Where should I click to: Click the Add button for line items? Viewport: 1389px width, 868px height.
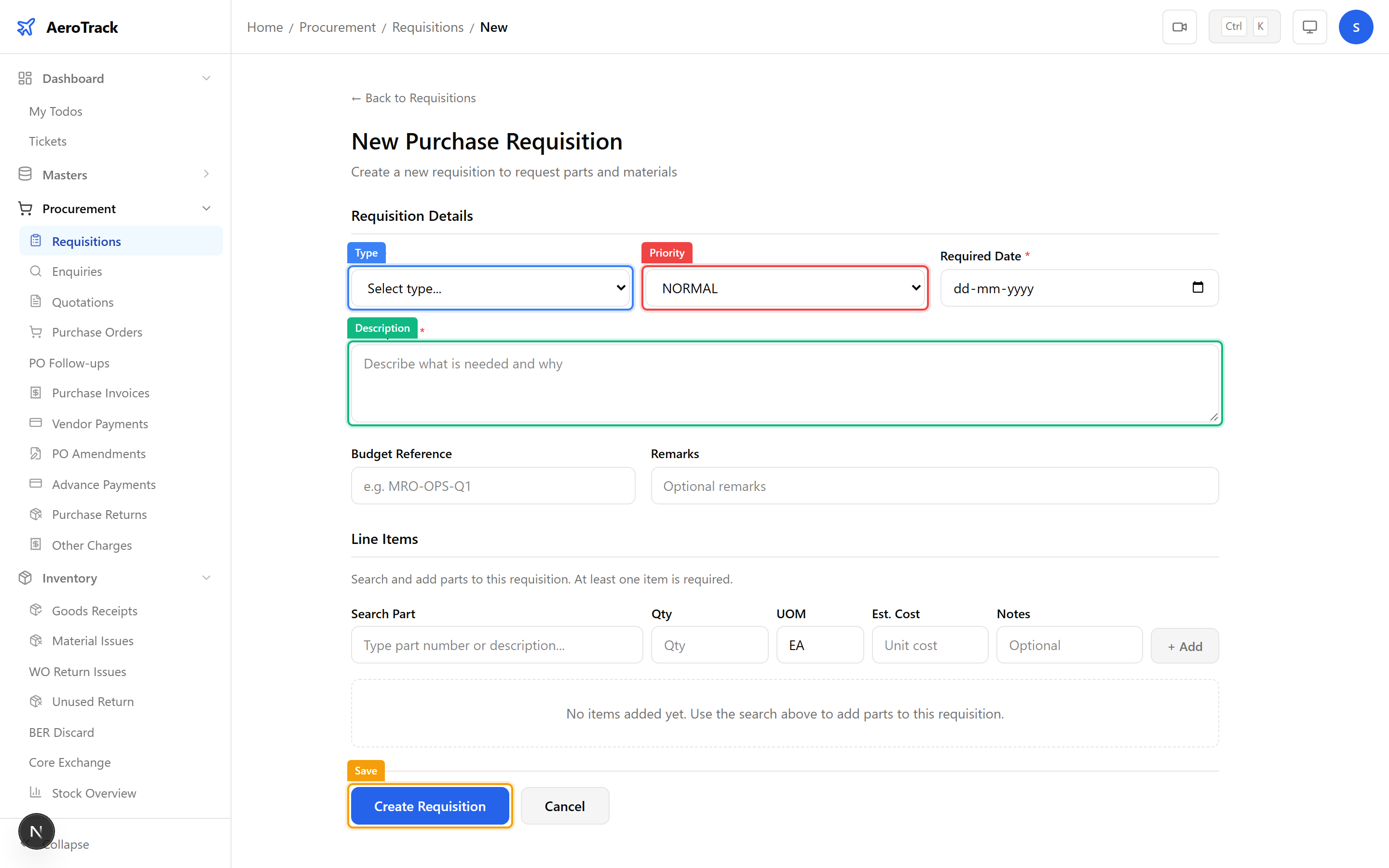[1184, 645]
